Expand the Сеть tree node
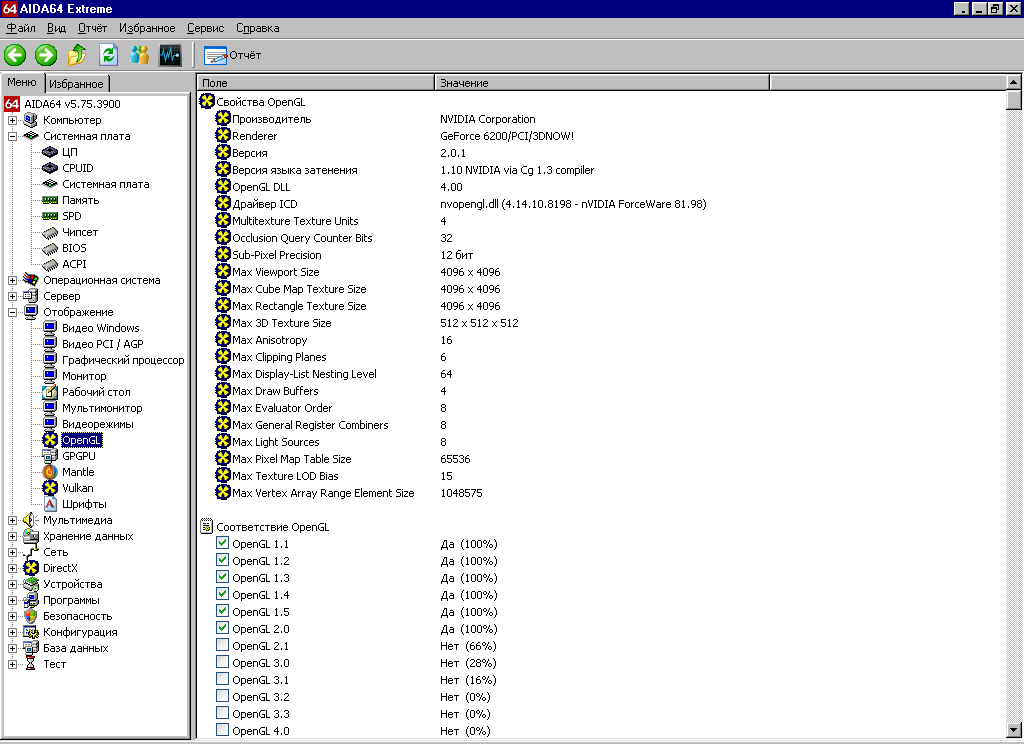This screenshot has width=1024, height=744. click(x=12, y=553)
